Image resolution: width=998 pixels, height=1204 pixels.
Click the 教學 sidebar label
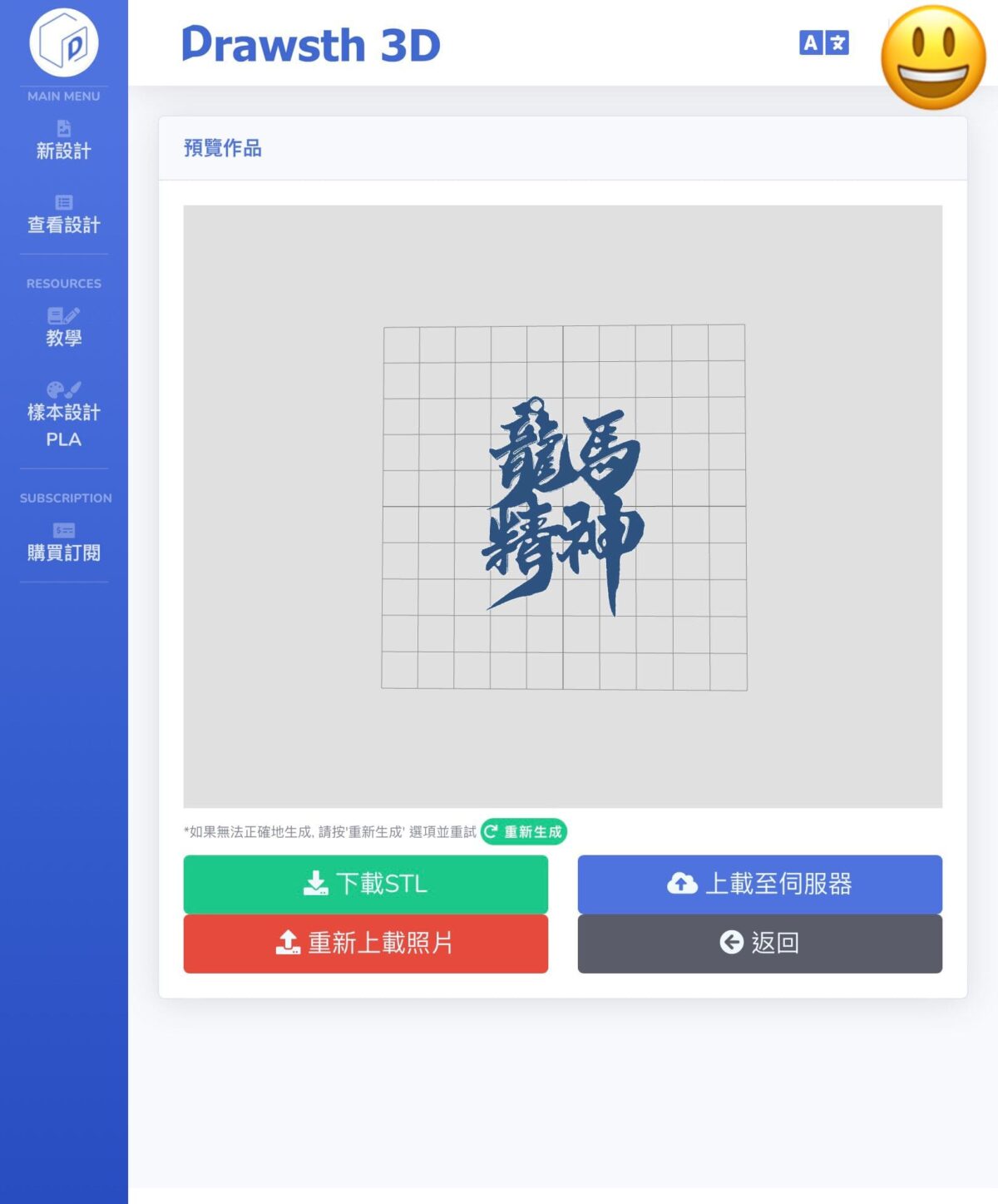pyautogui.click(x=64, y=338)
